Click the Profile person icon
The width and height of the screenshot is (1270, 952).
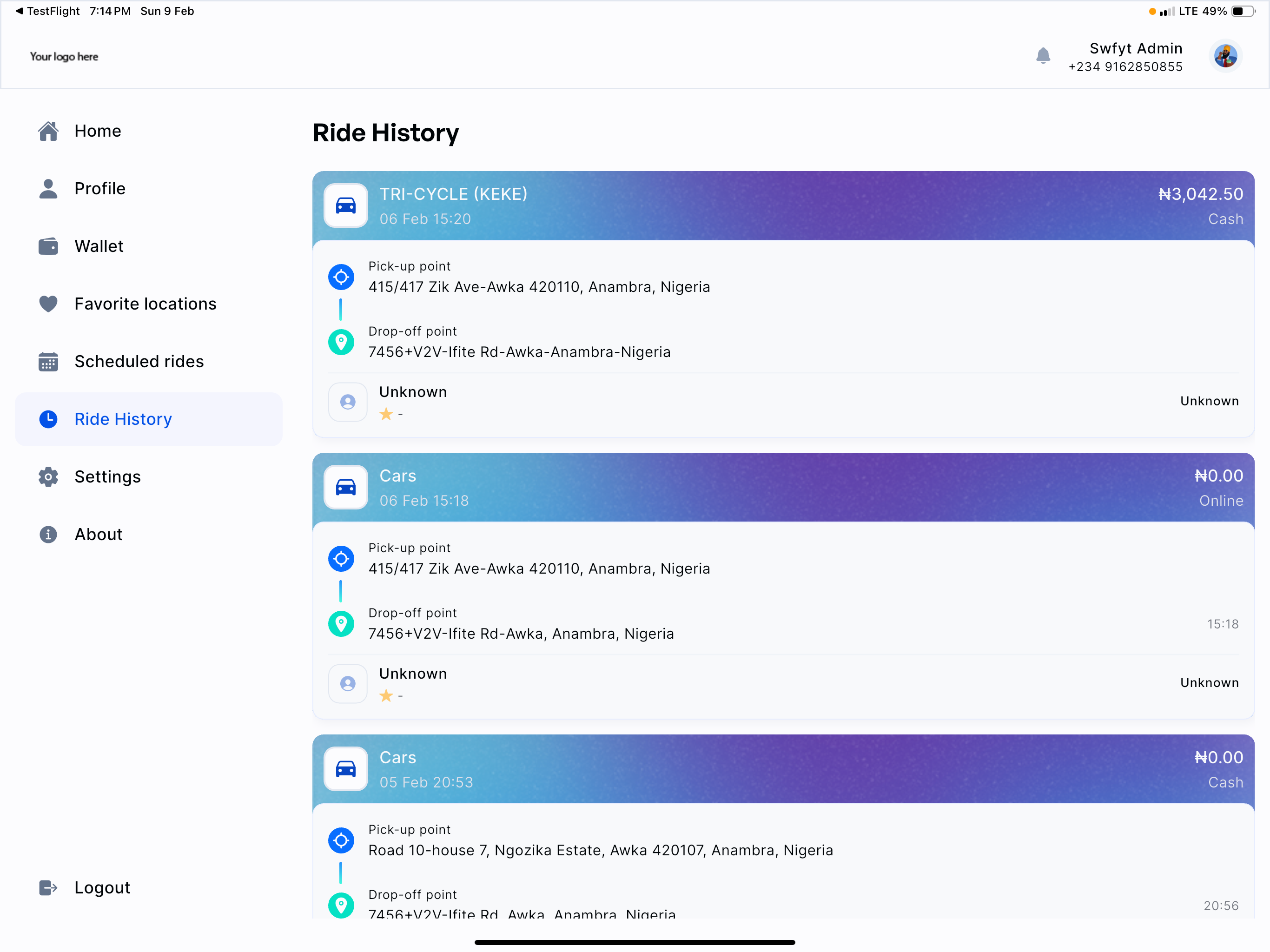pos(48,188)
